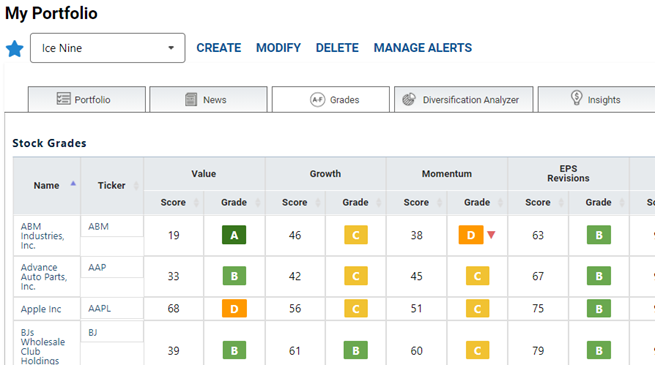Click the A-F Grades circle icon

317,99
